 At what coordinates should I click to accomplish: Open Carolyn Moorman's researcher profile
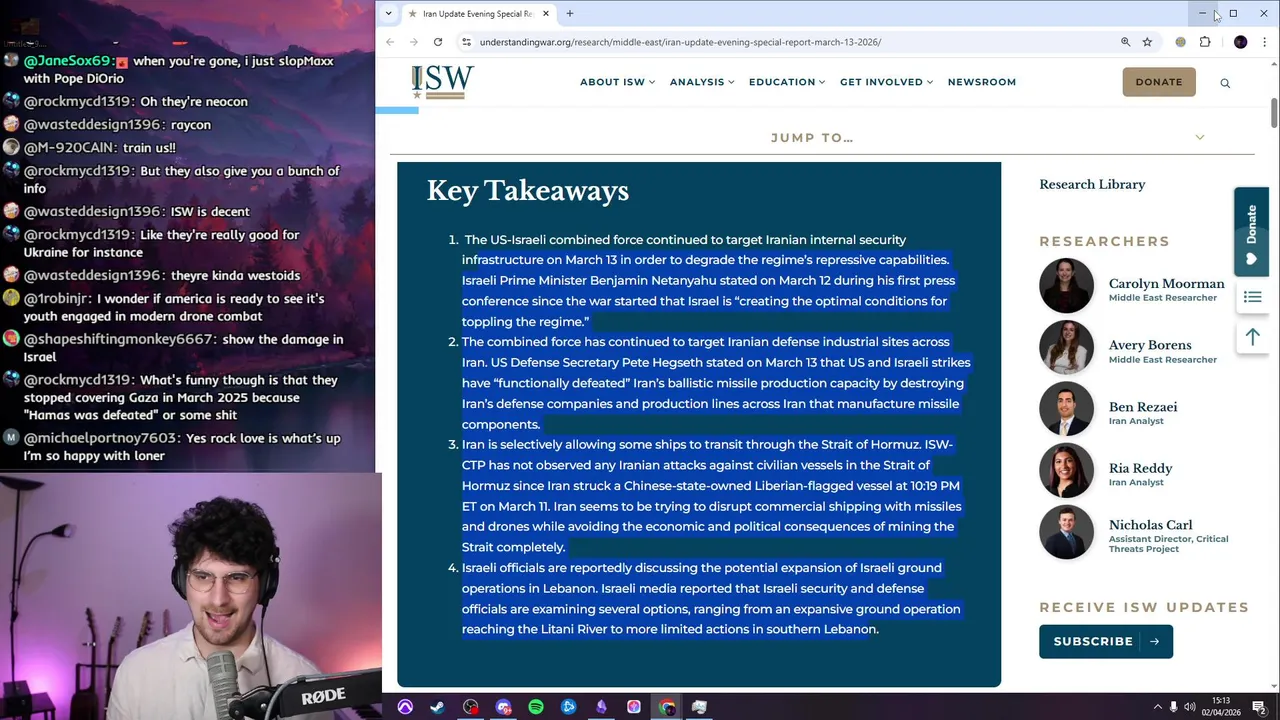coord(1166,284)
